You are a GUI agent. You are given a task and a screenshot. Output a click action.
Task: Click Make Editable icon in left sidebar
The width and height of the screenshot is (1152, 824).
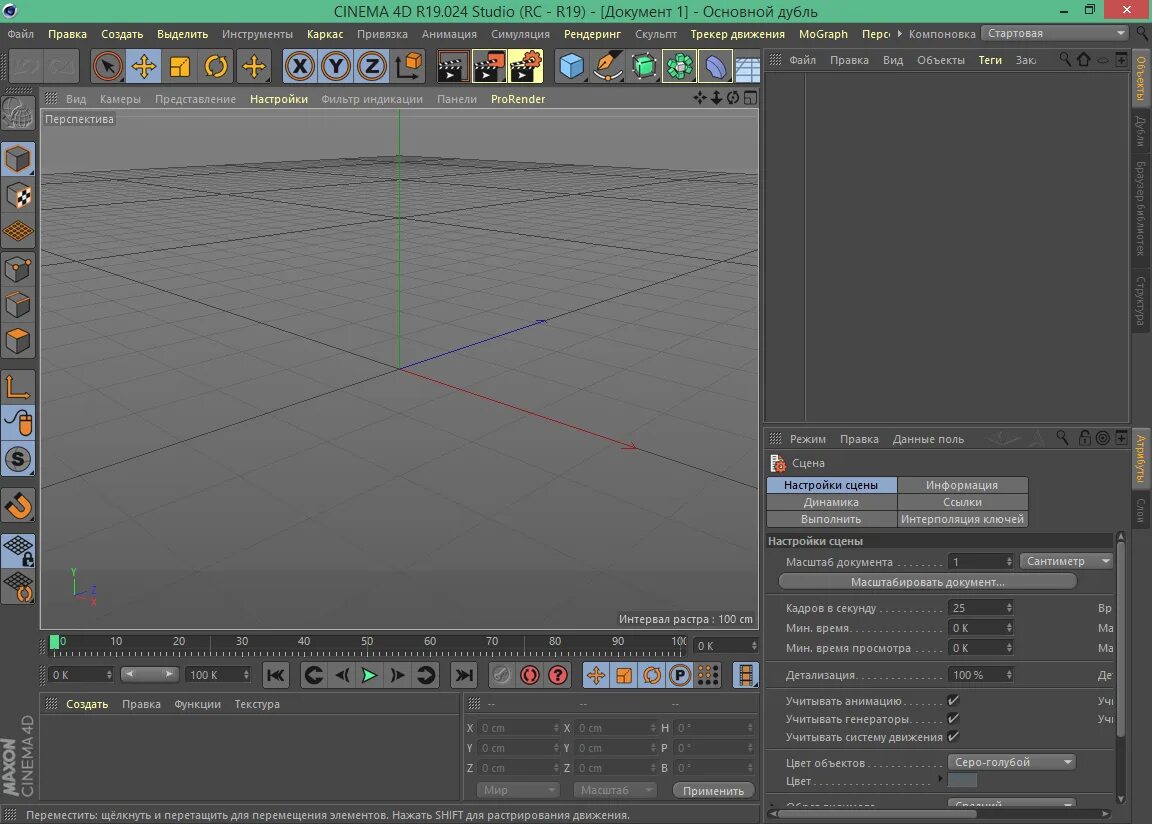click(18, 114)
